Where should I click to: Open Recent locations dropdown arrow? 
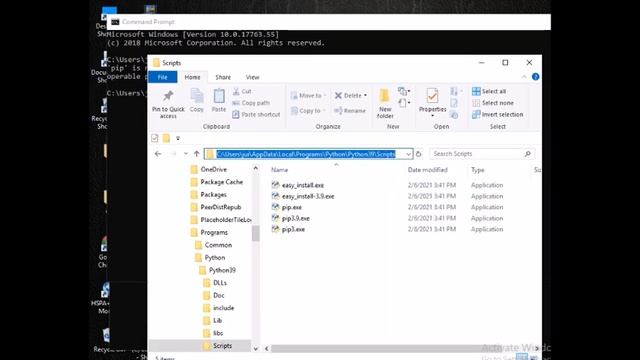point(186,154)
